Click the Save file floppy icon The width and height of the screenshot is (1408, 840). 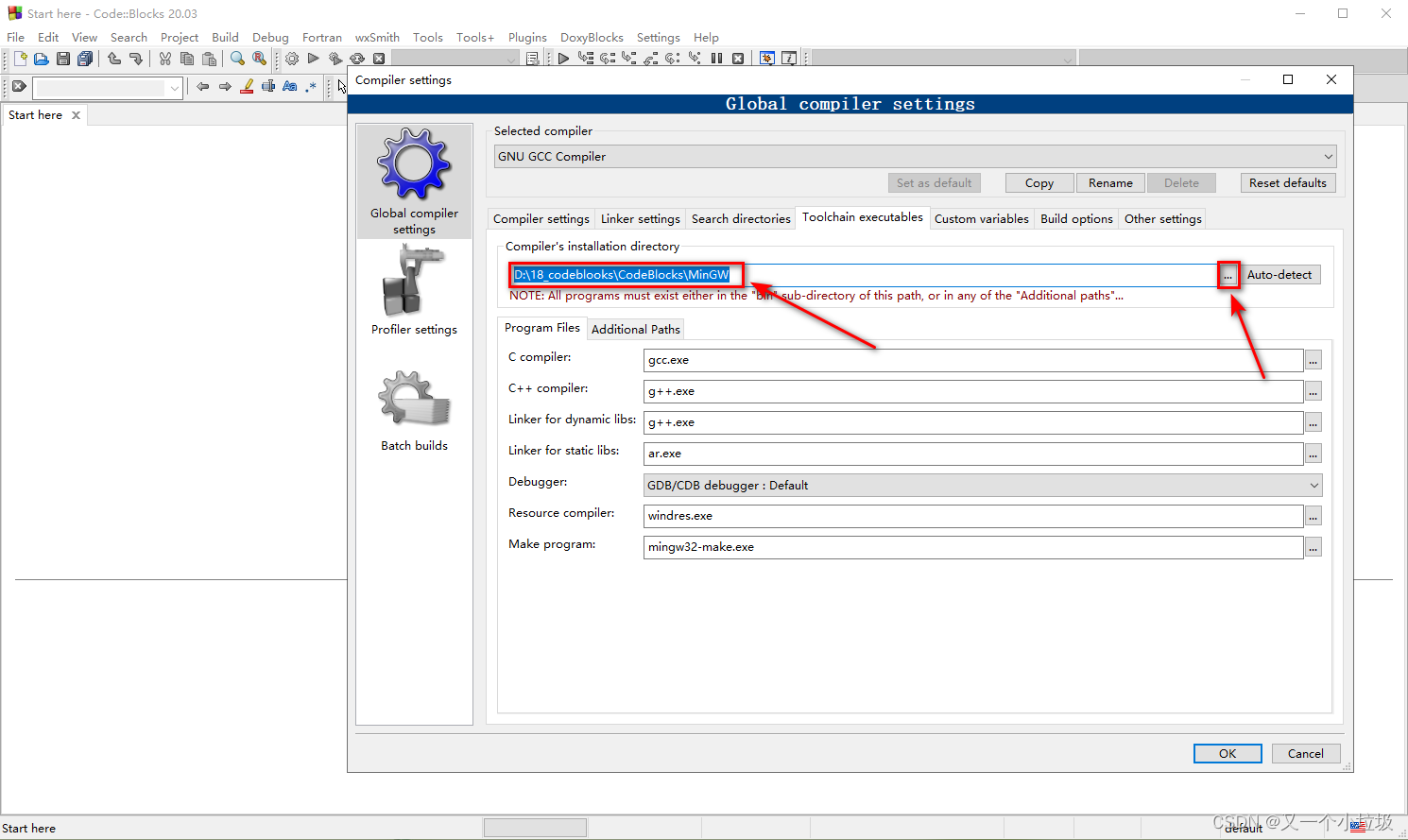tap(63, 59)
